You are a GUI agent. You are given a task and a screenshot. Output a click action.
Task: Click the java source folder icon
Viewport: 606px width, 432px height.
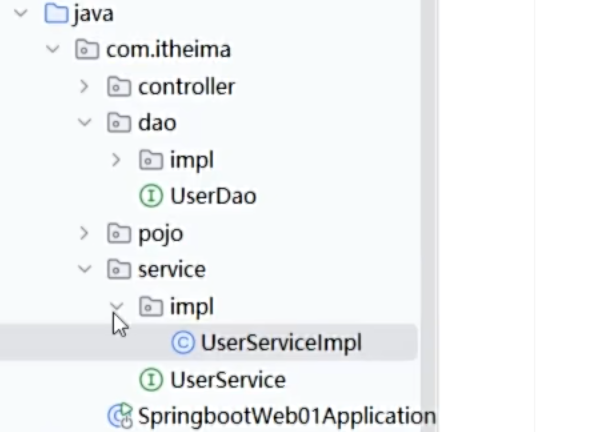tap(56, 14)
